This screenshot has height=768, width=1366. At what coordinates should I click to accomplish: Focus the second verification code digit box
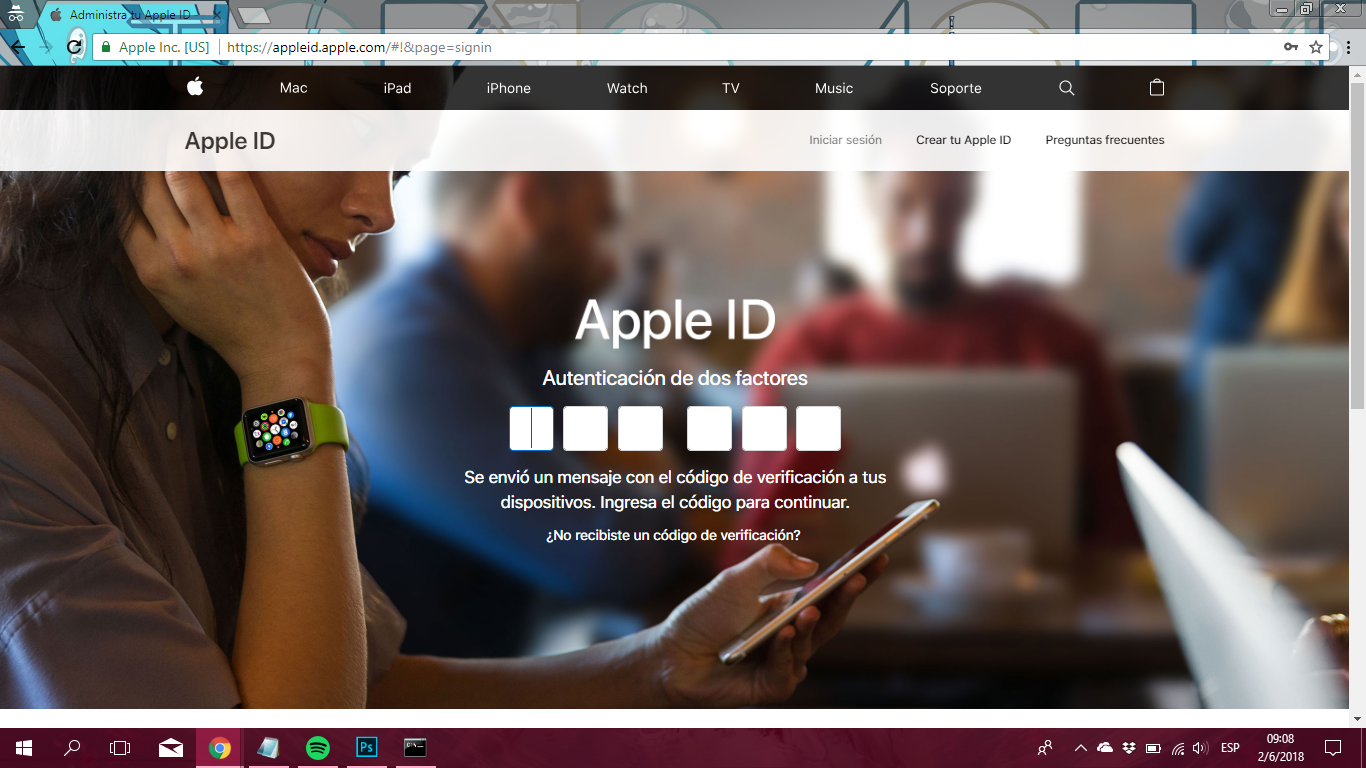point(585,428)
